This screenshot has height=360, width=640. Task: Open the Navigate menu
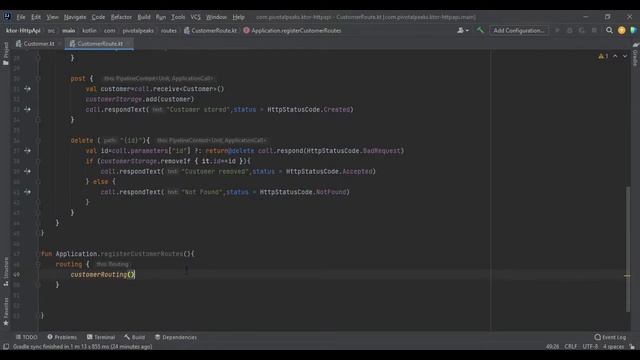click(75, 17)
